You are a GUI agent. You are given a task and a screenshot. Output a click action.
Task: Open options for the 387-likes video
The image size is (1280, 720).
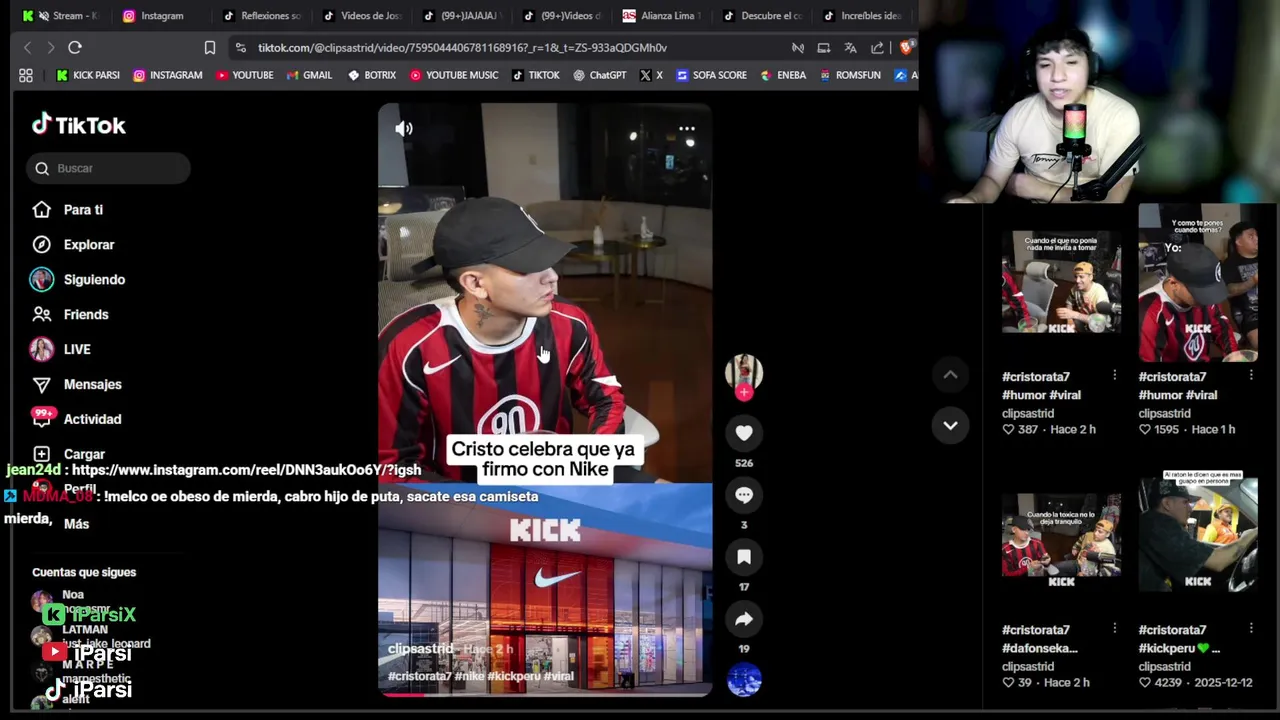(x=1114, y=375)
